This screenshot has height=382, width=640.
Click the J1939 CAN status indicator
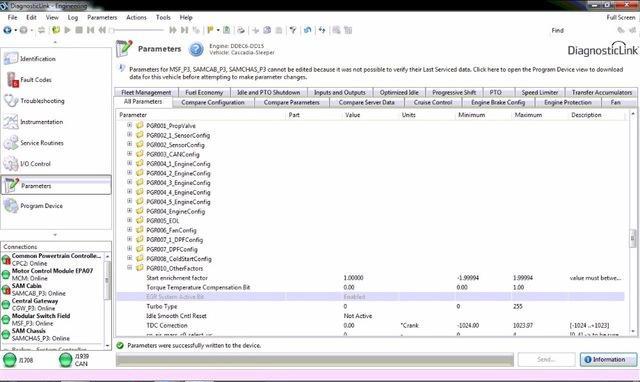(x=73, y=360)
